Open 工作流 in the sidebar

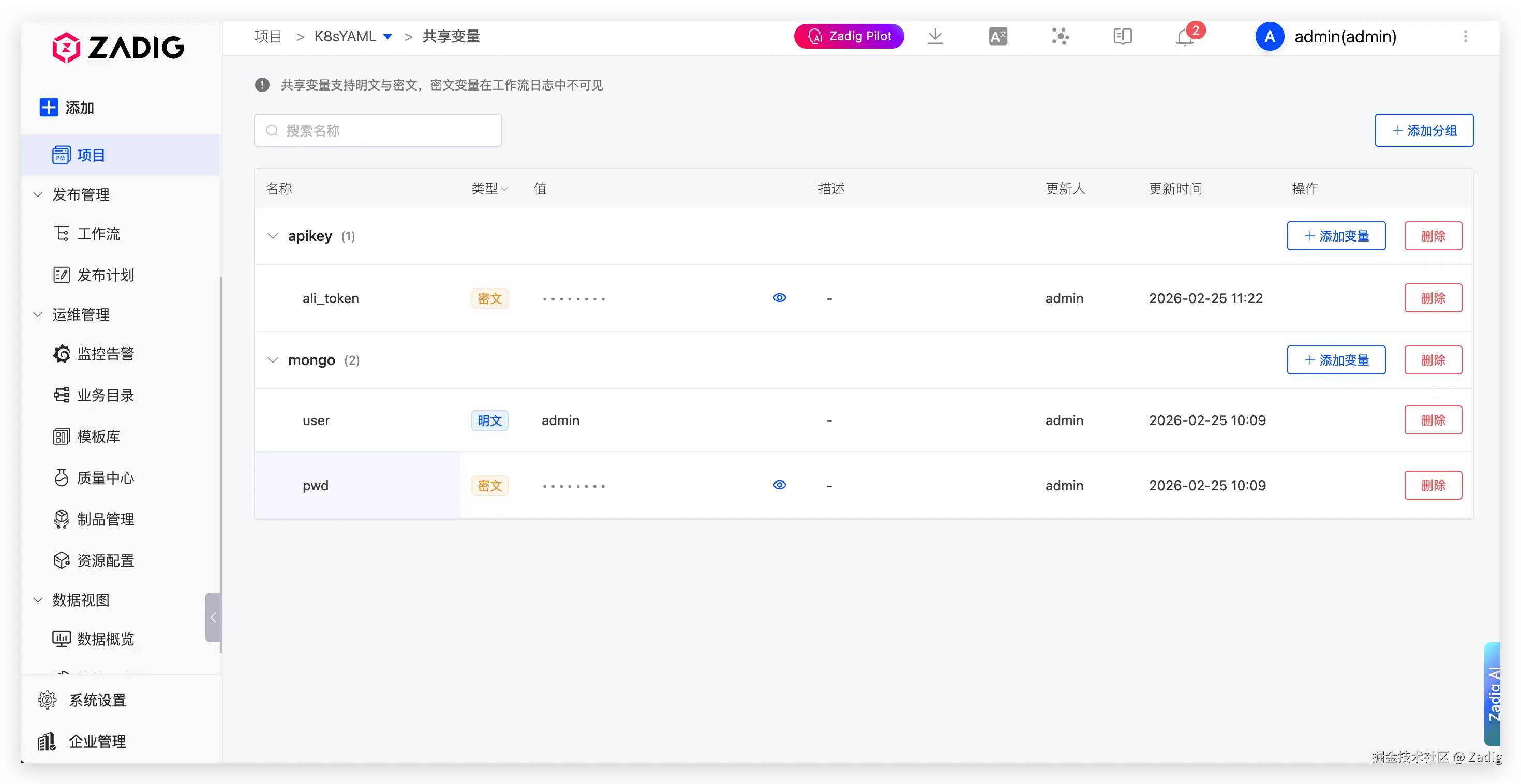98,234
